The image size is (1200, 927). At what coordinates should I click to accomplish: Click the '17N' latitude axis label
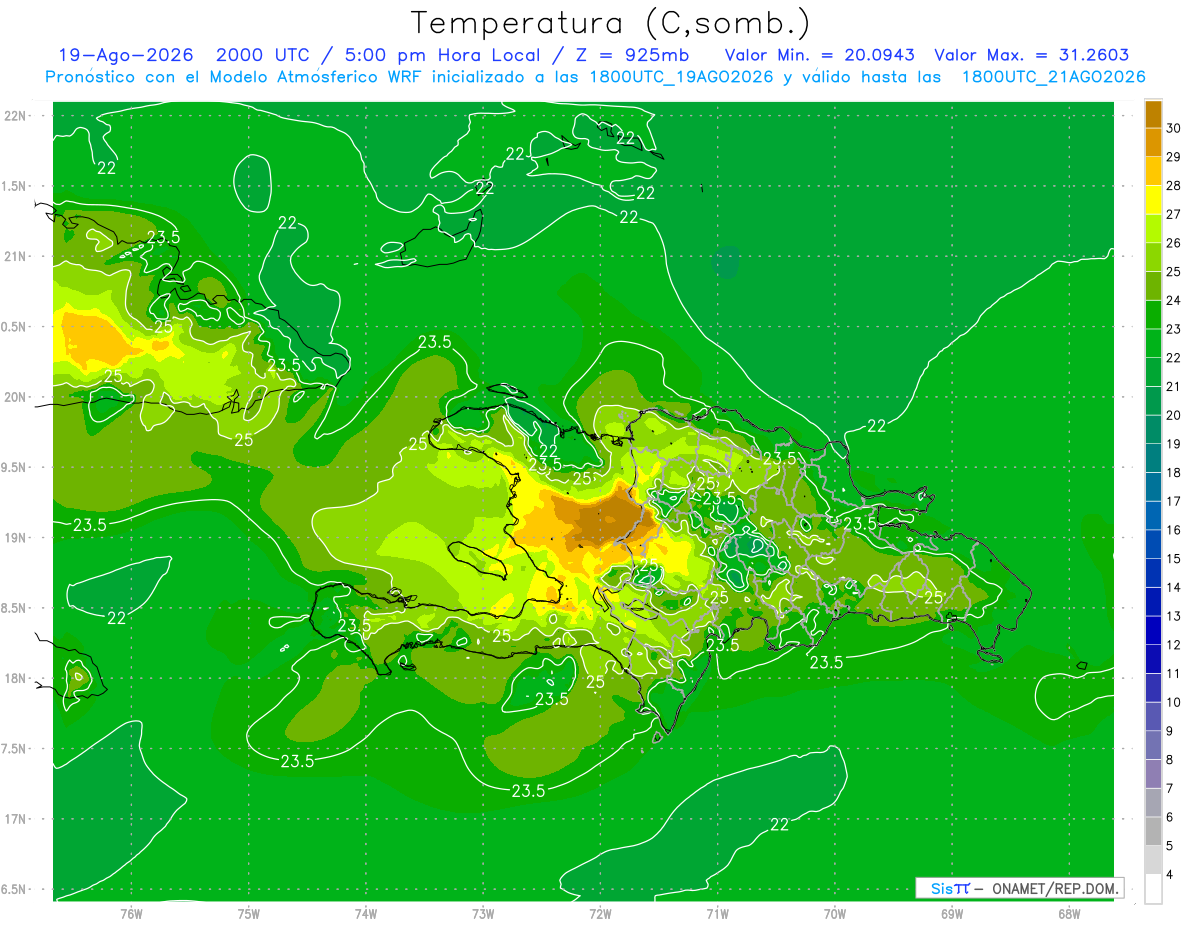[x=17, y=819]
